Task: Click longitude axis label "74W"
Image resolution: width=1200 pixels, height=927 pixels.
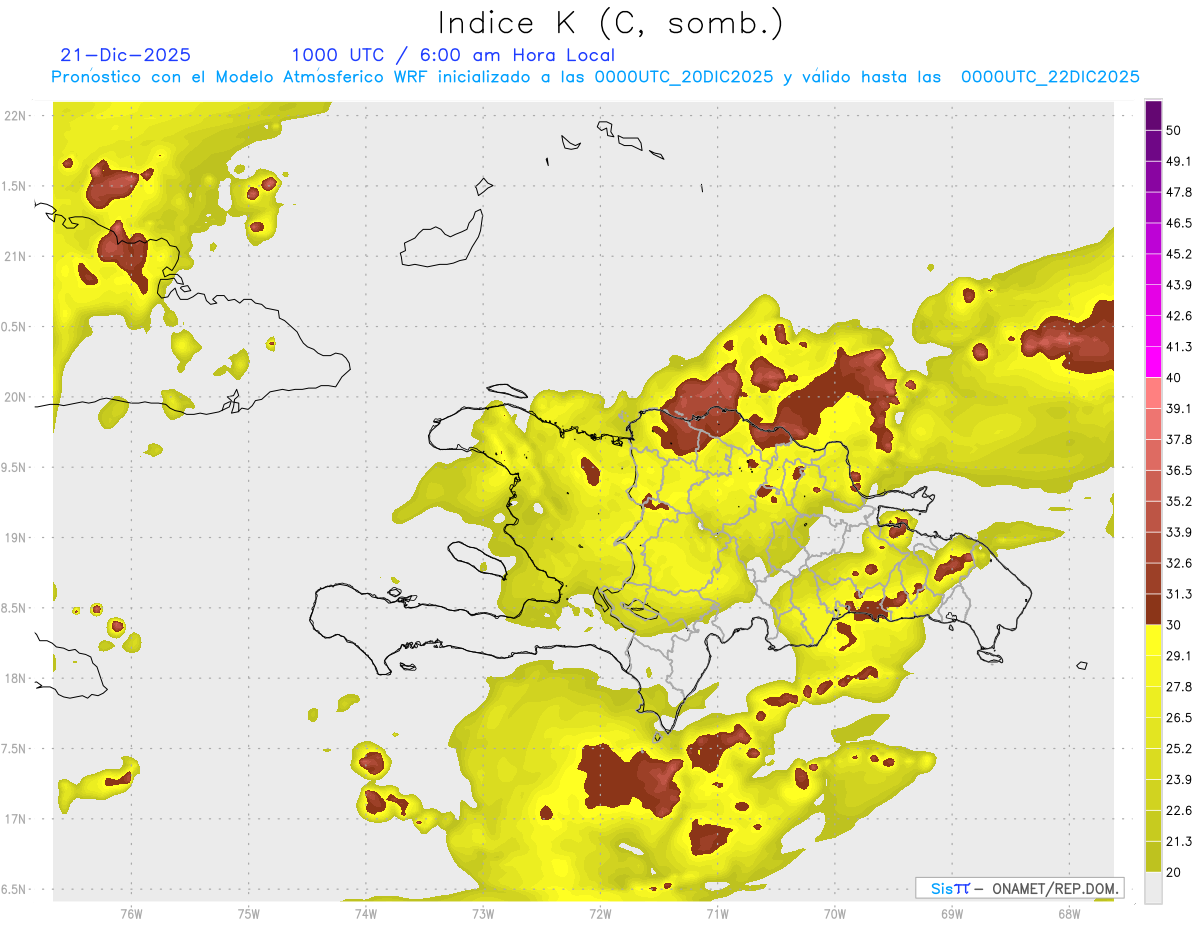Action: 366,914
